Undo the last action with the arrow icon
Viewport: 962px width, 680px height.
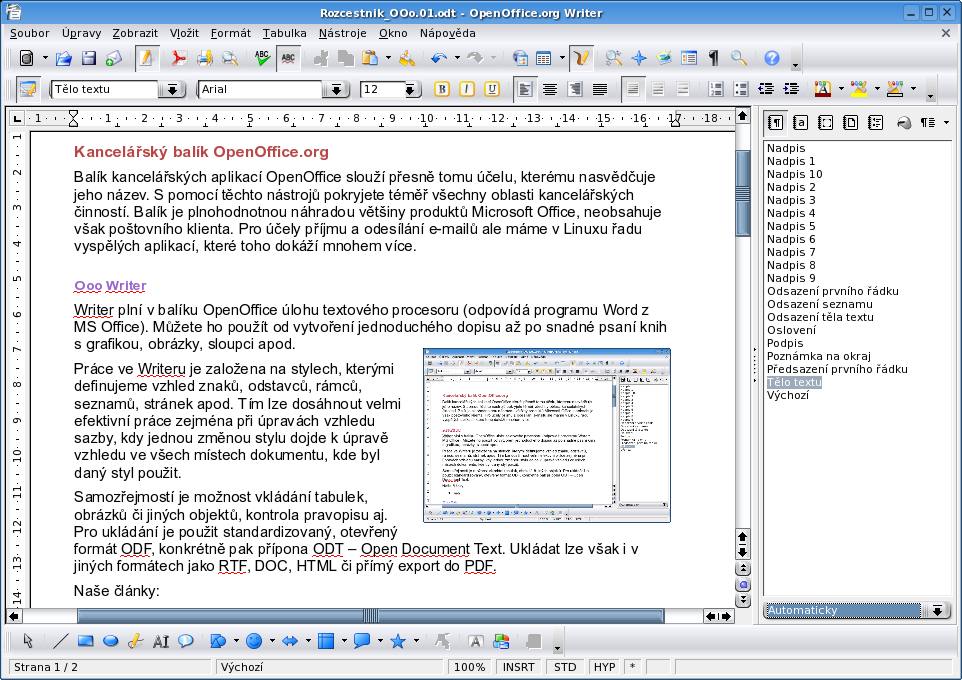coord(439,58)
